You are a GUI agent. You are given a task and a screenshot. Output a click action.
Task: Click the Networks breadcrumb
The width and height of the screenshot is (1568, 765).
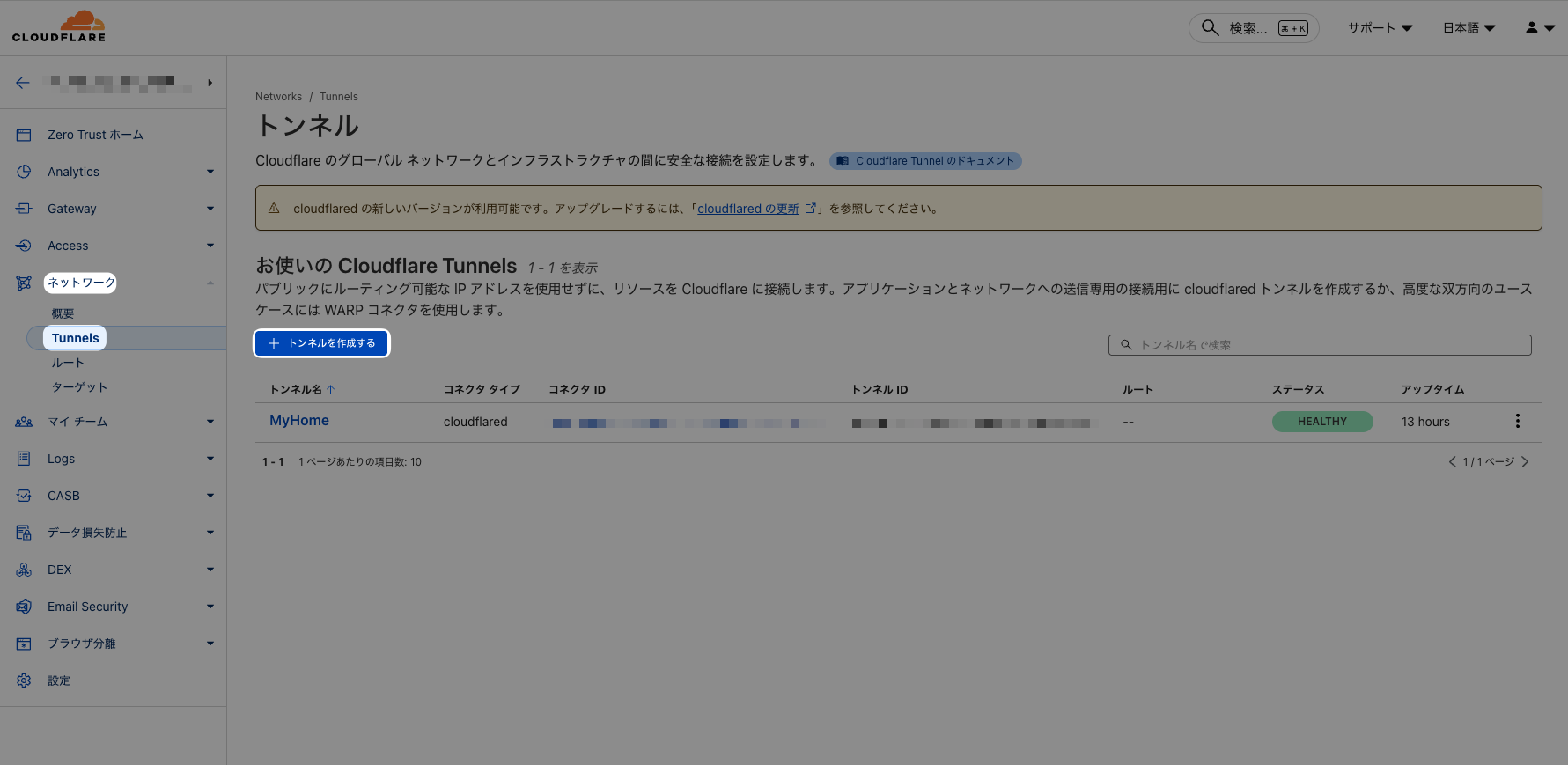tap(278, 97)
